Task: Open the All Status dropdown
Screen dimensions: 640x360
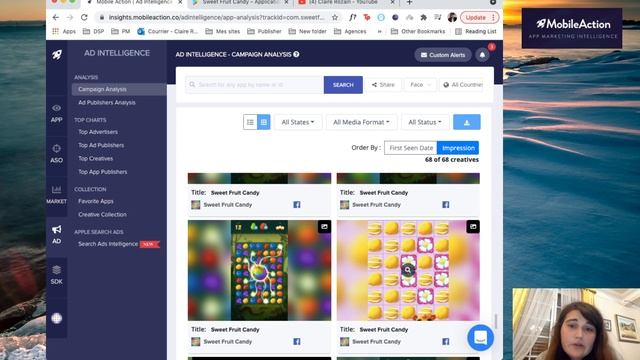Action: tap(425, 122)
